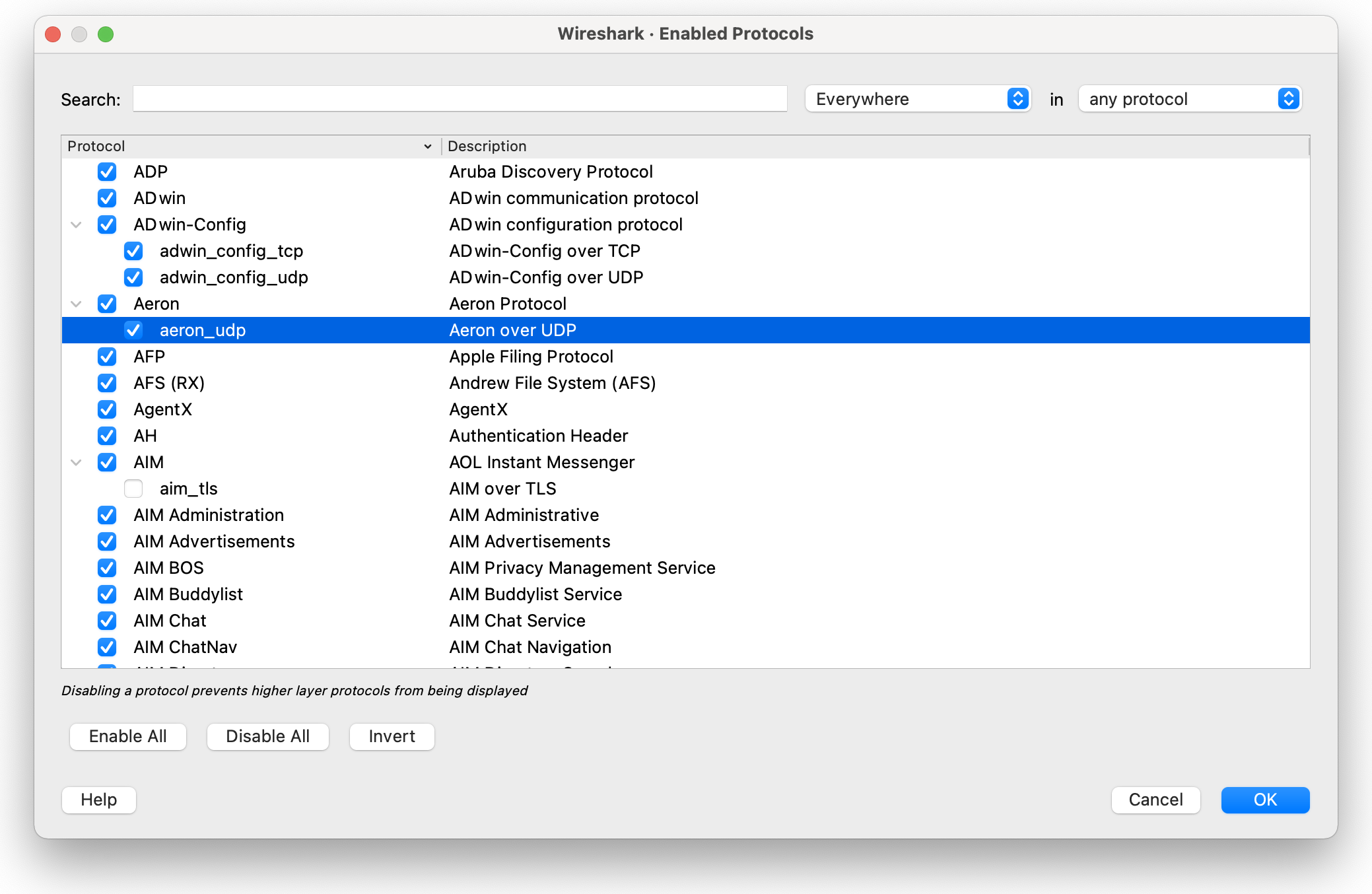Screen dimensions: 1372x894
Task: Open the Help dialog
Action: [x=98, y=800]
